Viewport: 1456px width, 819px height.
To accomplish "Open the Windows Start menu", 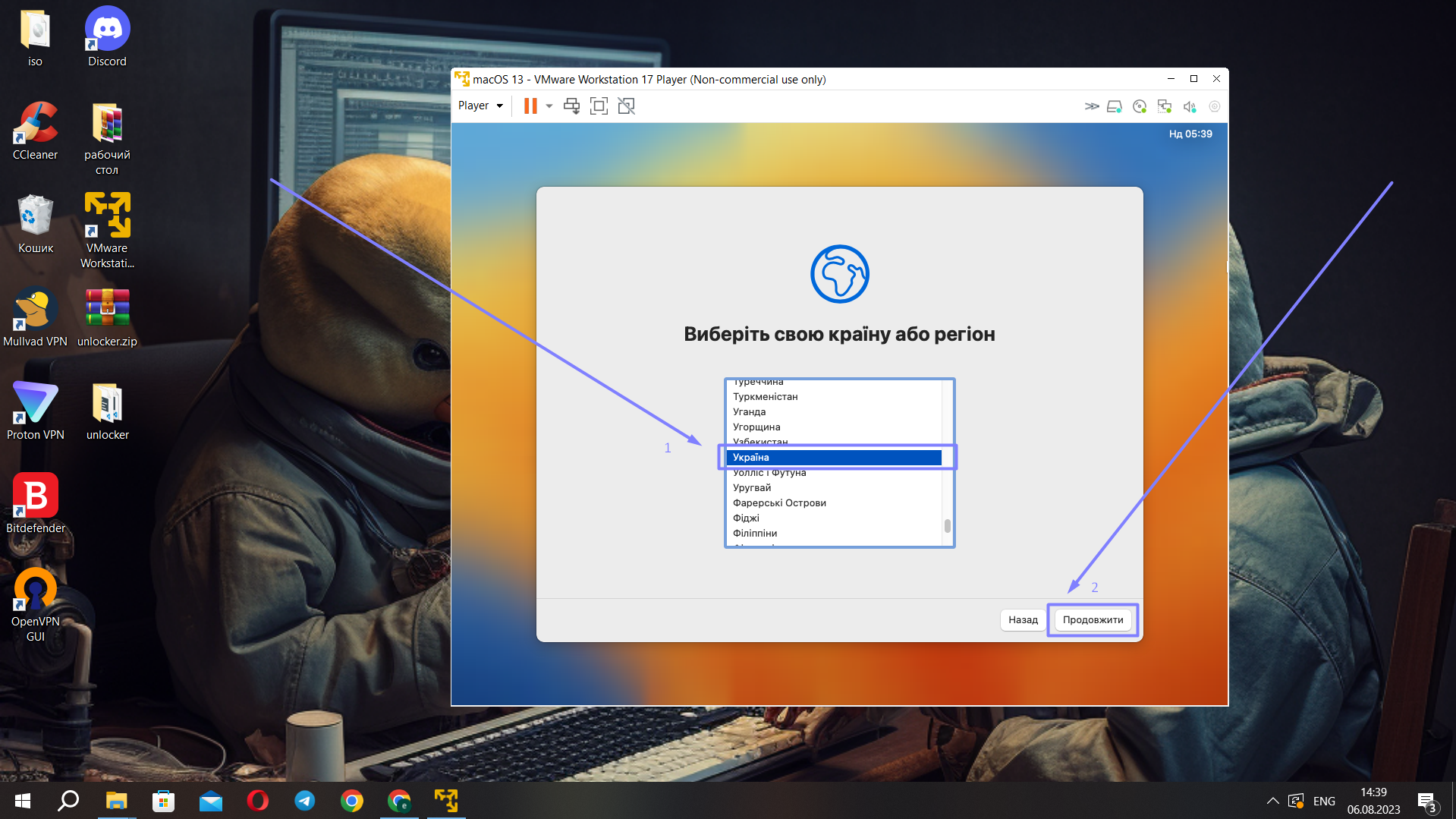I will tap(22, 801).
